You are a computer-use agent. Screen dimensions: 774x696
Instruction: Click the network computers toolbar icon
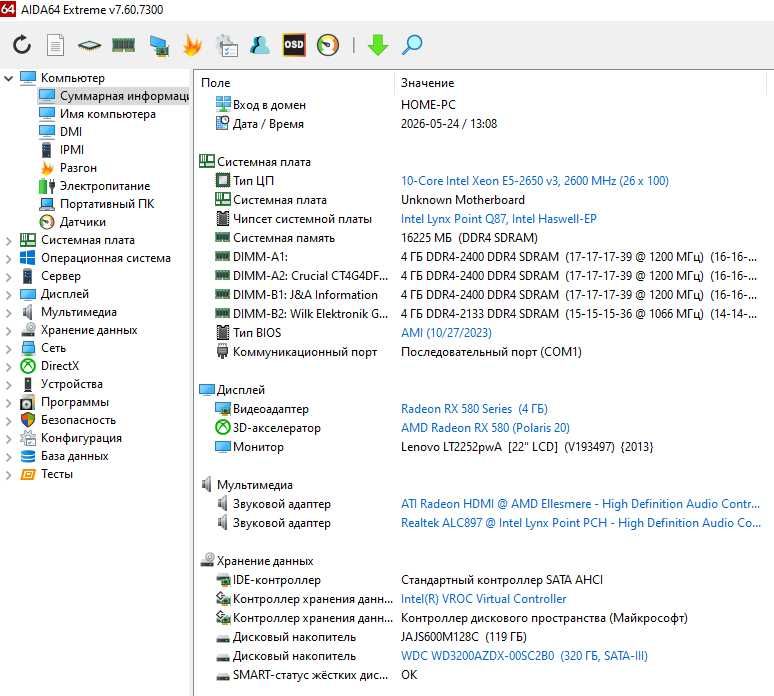[x=159, y=45]
